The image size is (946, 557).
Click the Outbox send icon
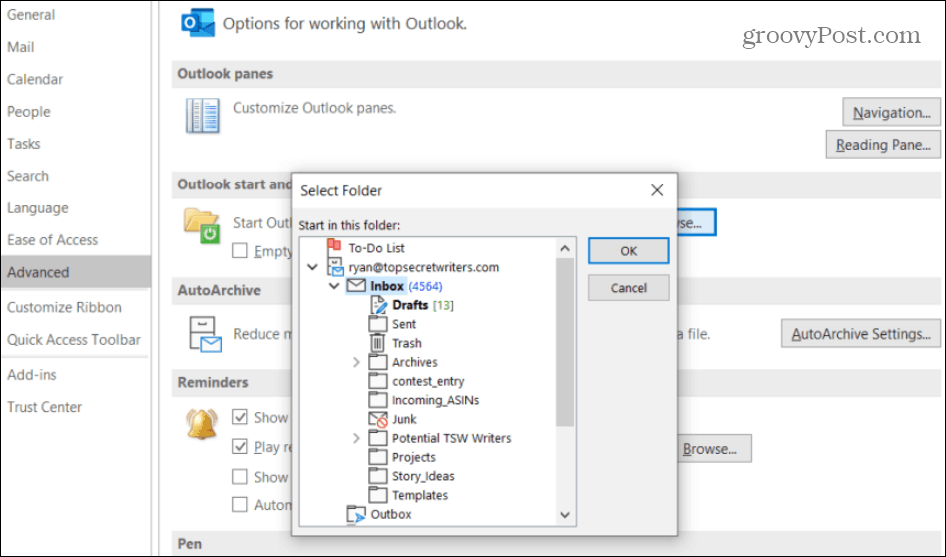[356, 514]
